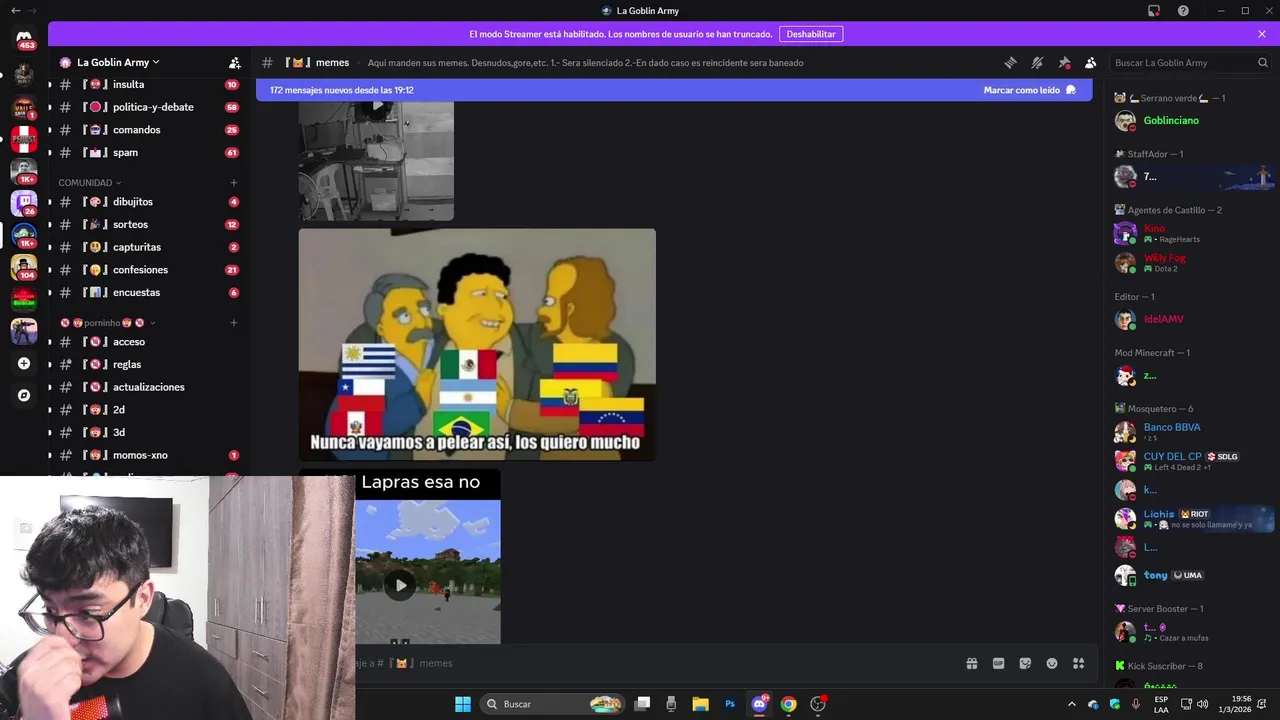This screenshot has width=1280, height=720.
Task: Open the Threads icon in channel header
Action: point(1010,62)
